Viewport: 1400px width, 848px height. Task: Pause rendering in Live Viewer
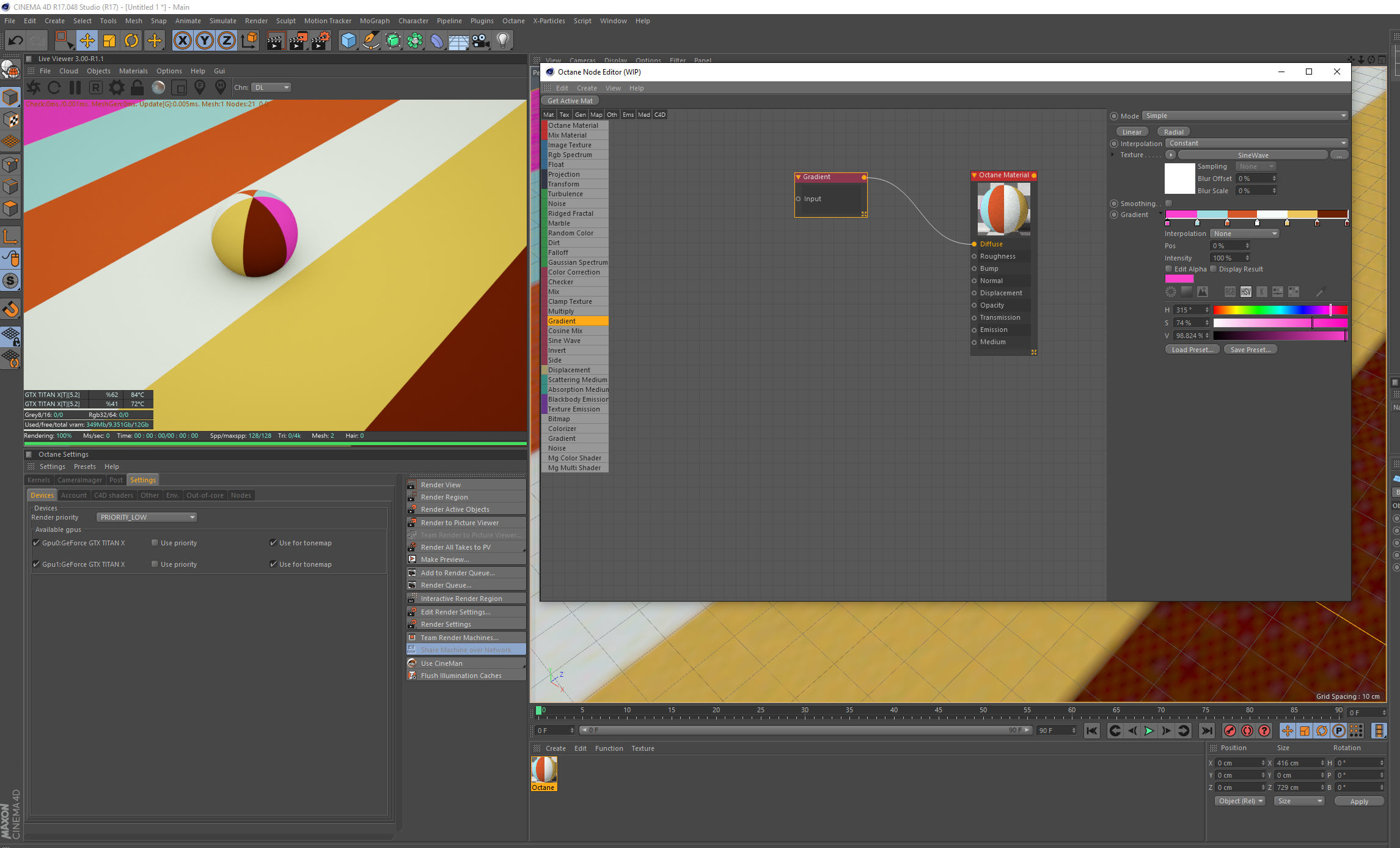[75, 87]
